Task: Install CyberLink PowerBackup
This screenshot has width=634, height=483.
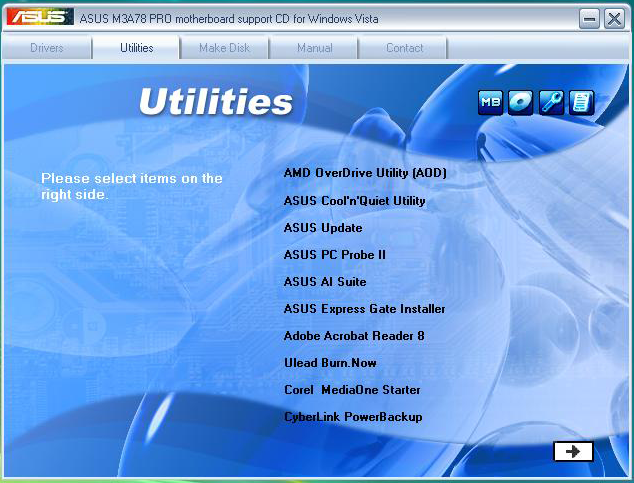Action: coord(353,417)
